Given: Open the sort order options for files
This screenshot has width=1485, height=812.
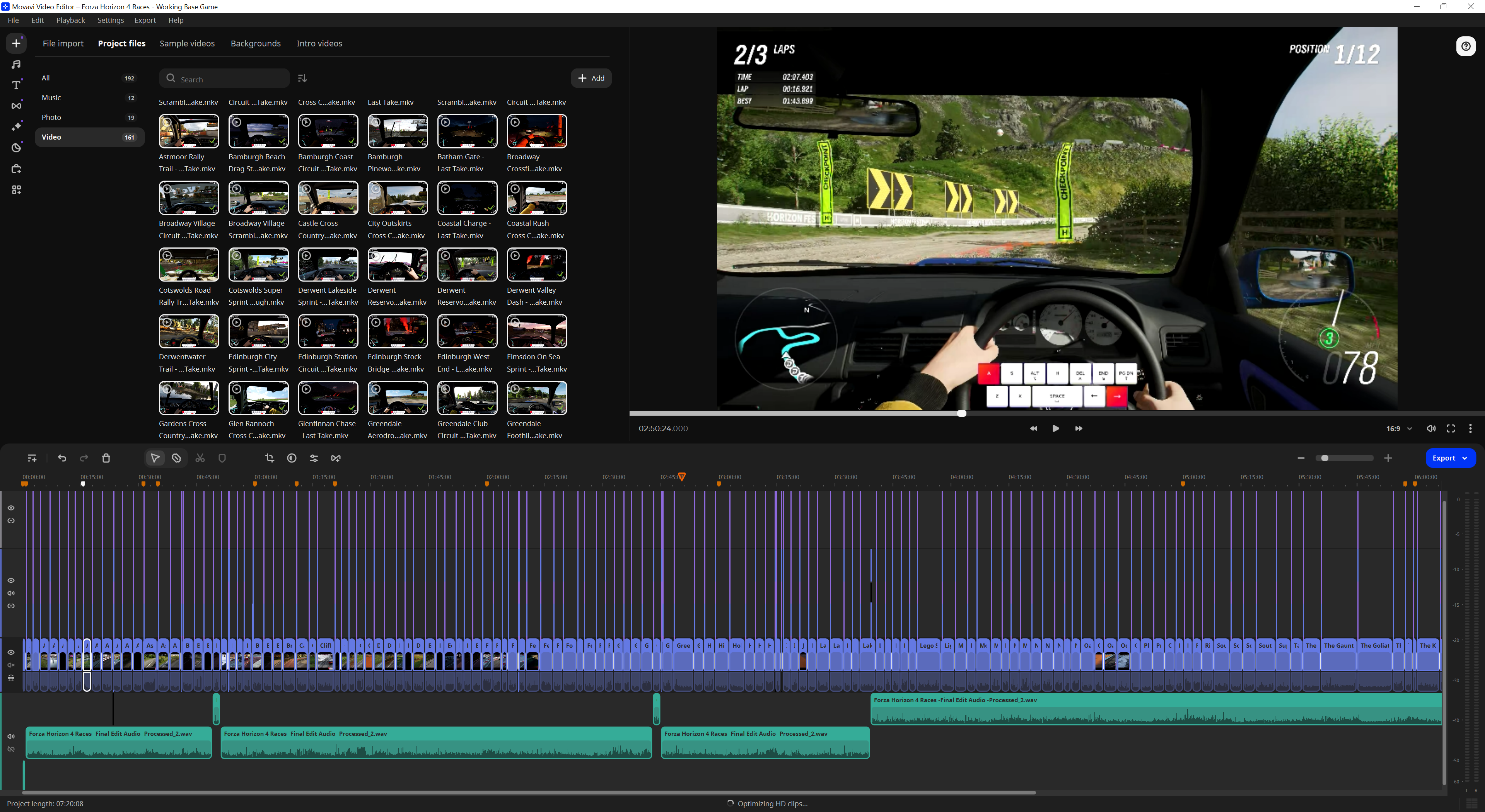Looking at the screenshot, I should point(302,78).
